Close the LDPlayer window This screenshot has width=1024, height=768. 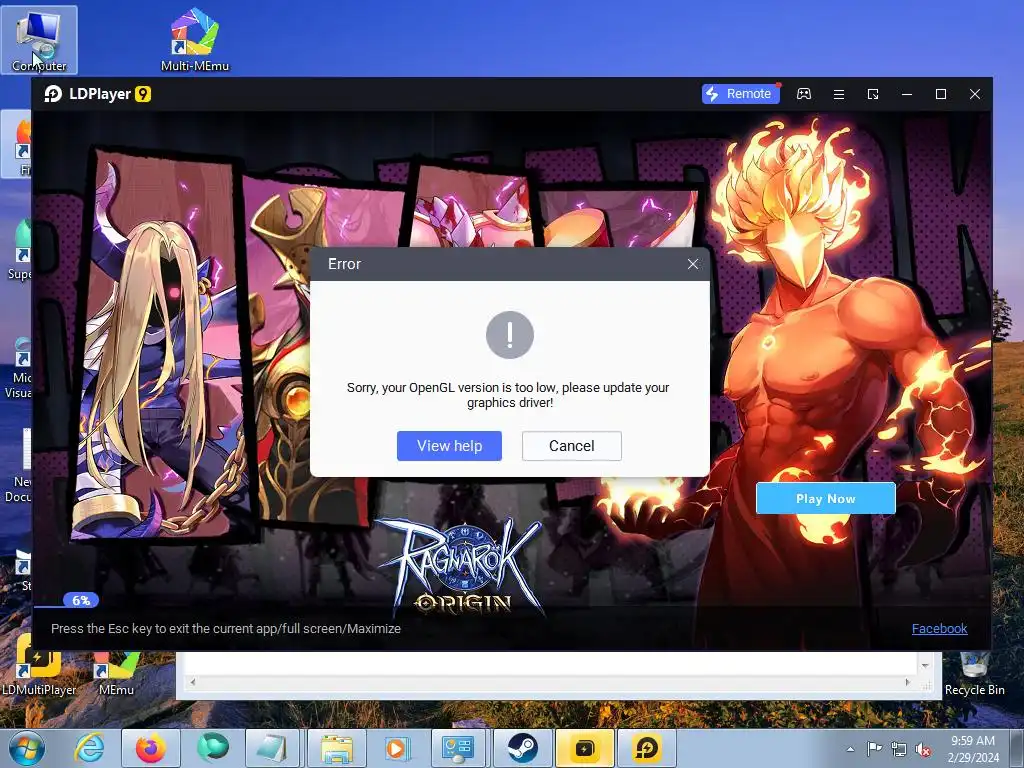975,95
